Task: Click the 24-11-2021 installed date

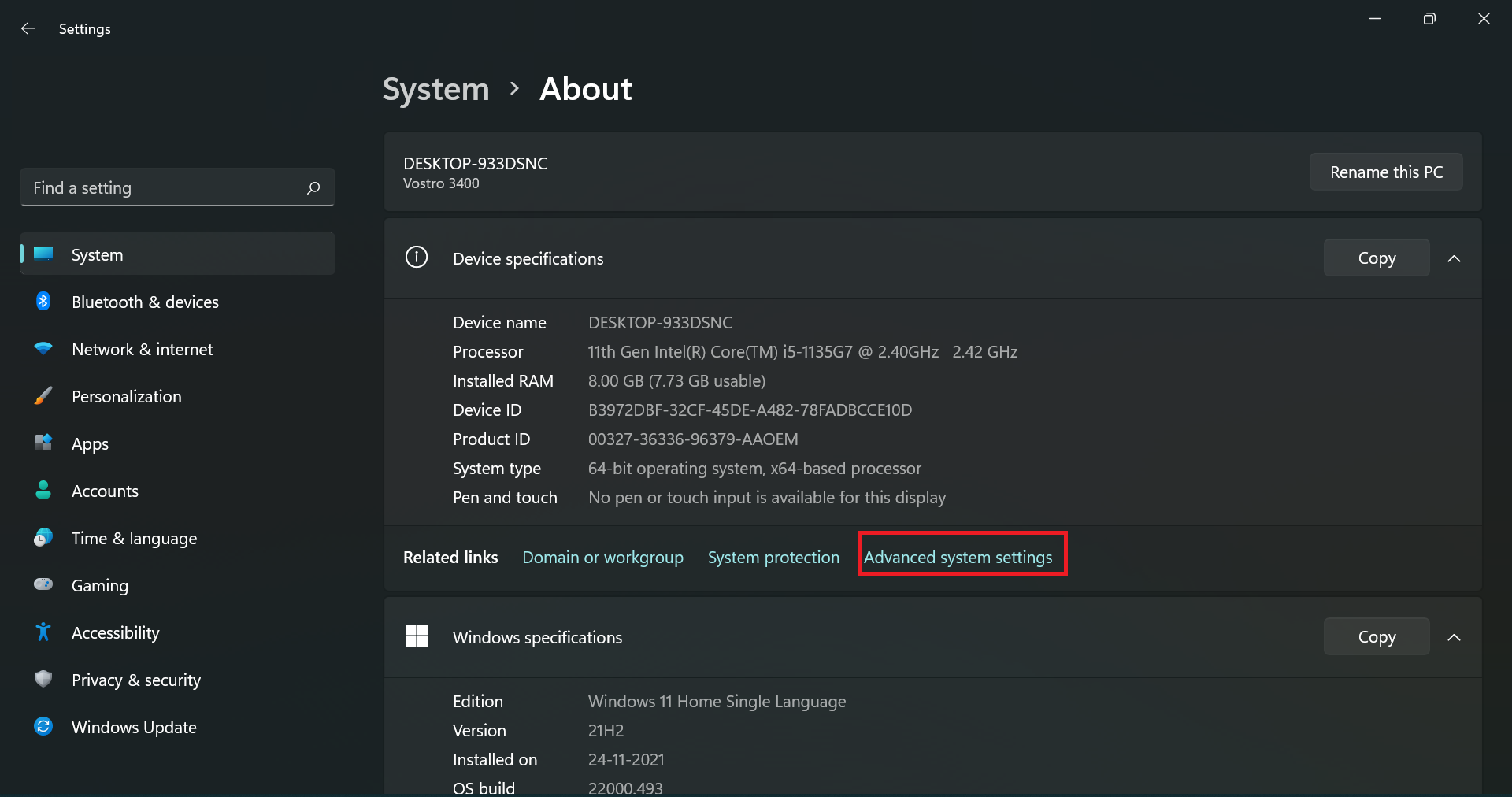Action: point(626,760)
